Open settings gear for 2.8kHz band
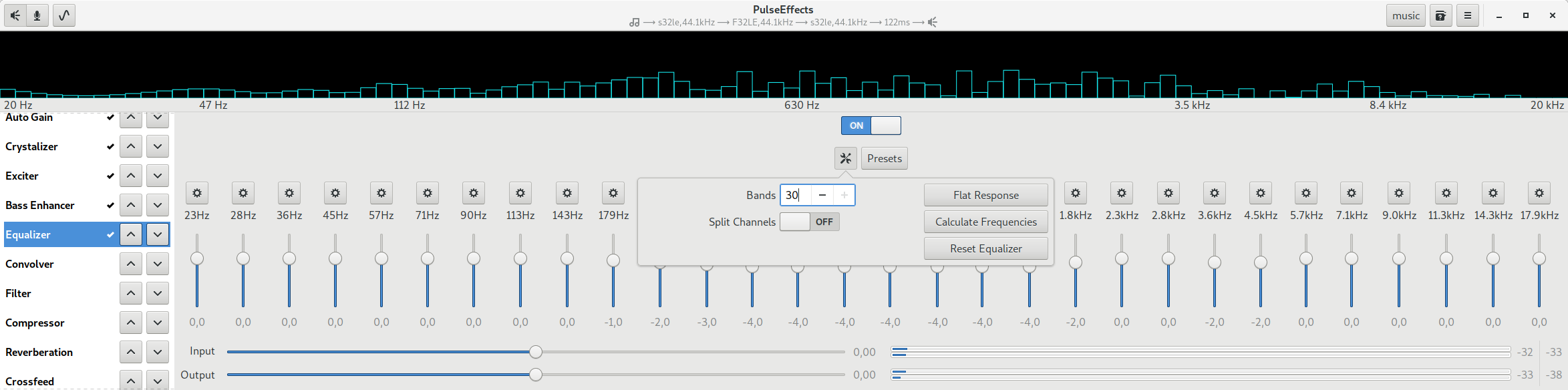The width and height of the screenshot is (1568, 390). click(x=1168, y=193)
